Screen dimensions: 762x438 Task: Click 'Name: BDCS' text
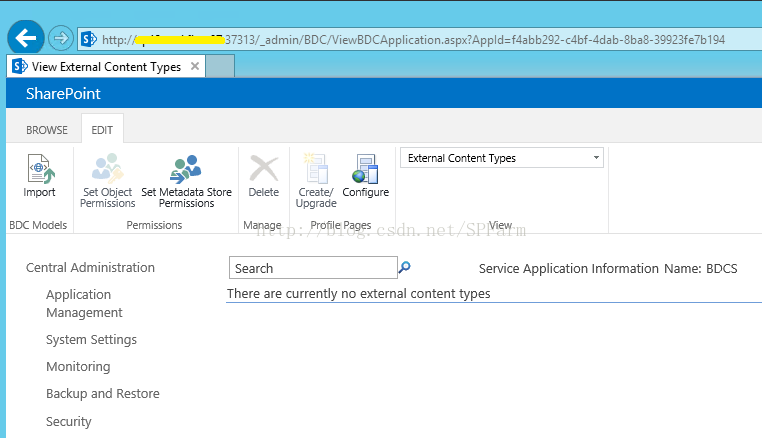point(701,268)
